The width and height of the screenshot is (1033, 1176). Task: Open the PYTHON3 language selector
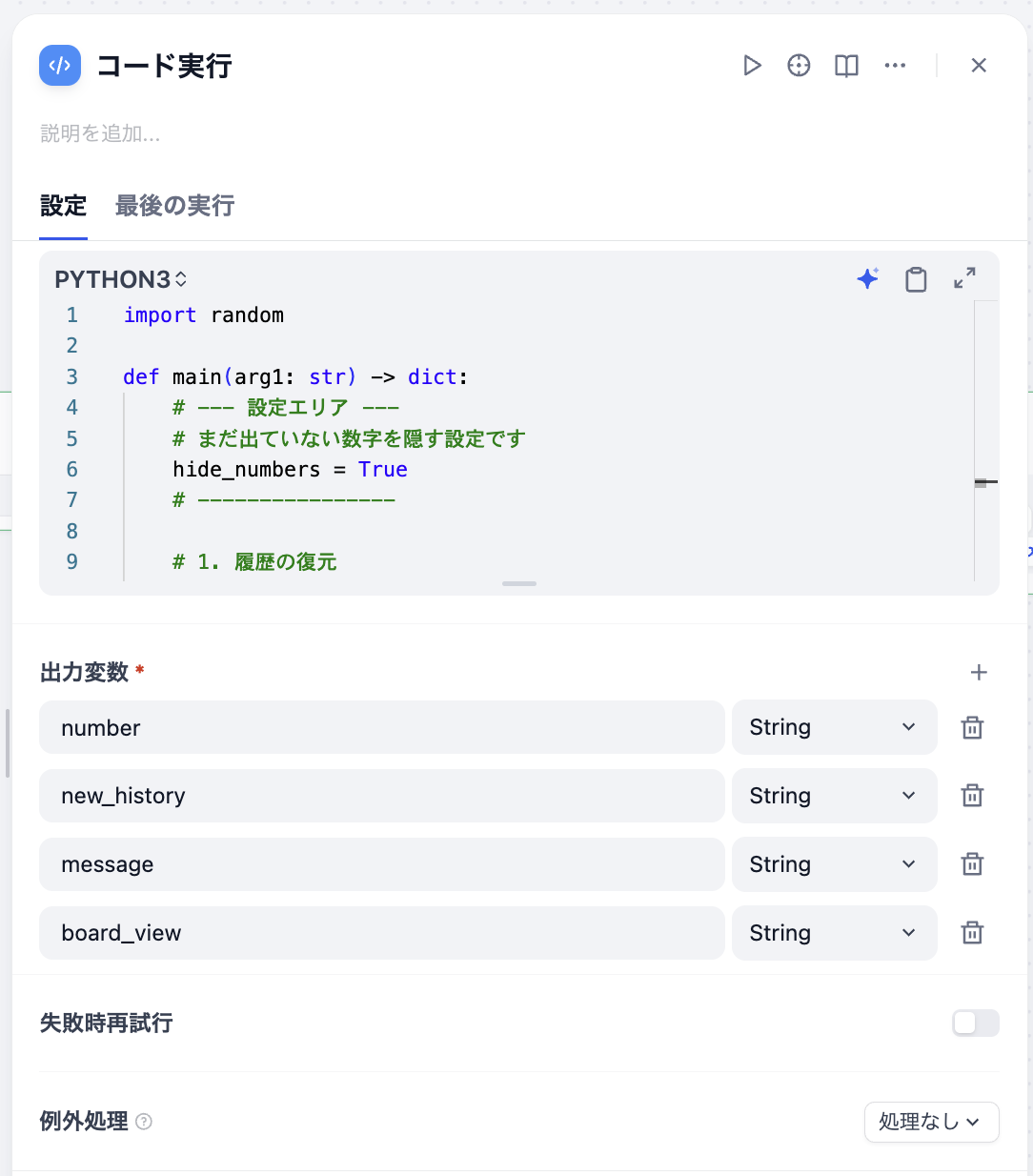pyautogui.click(x=120, y=279)
